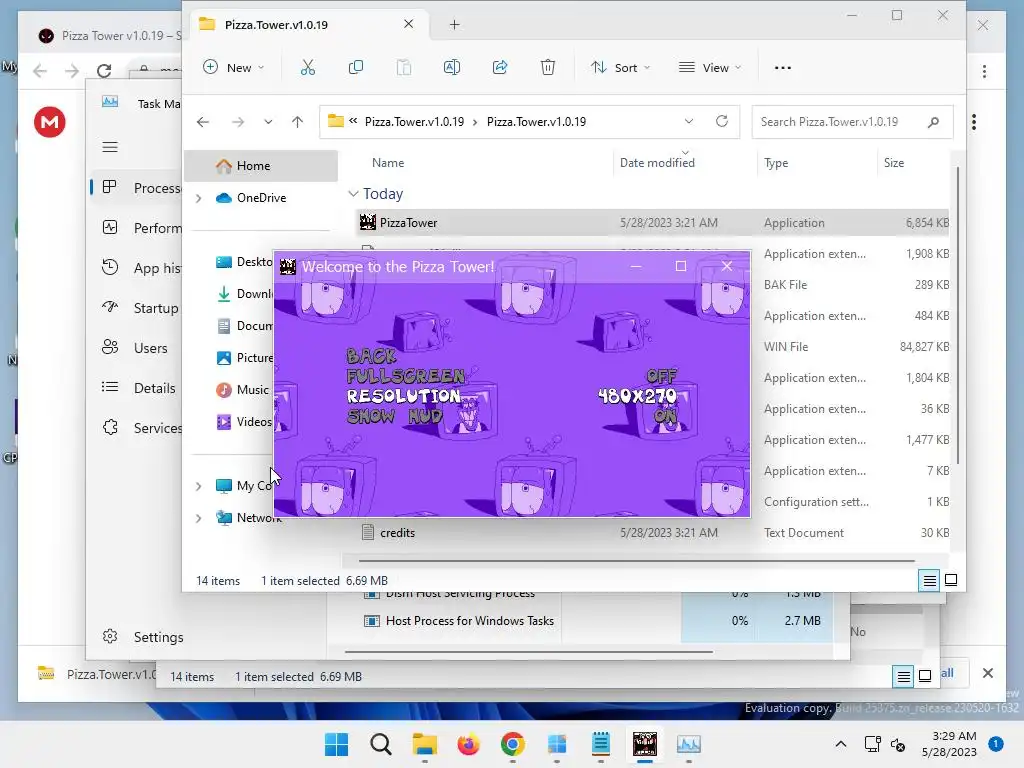
Task: Click the reload button in the browser window
Action: tap(104, 71)
